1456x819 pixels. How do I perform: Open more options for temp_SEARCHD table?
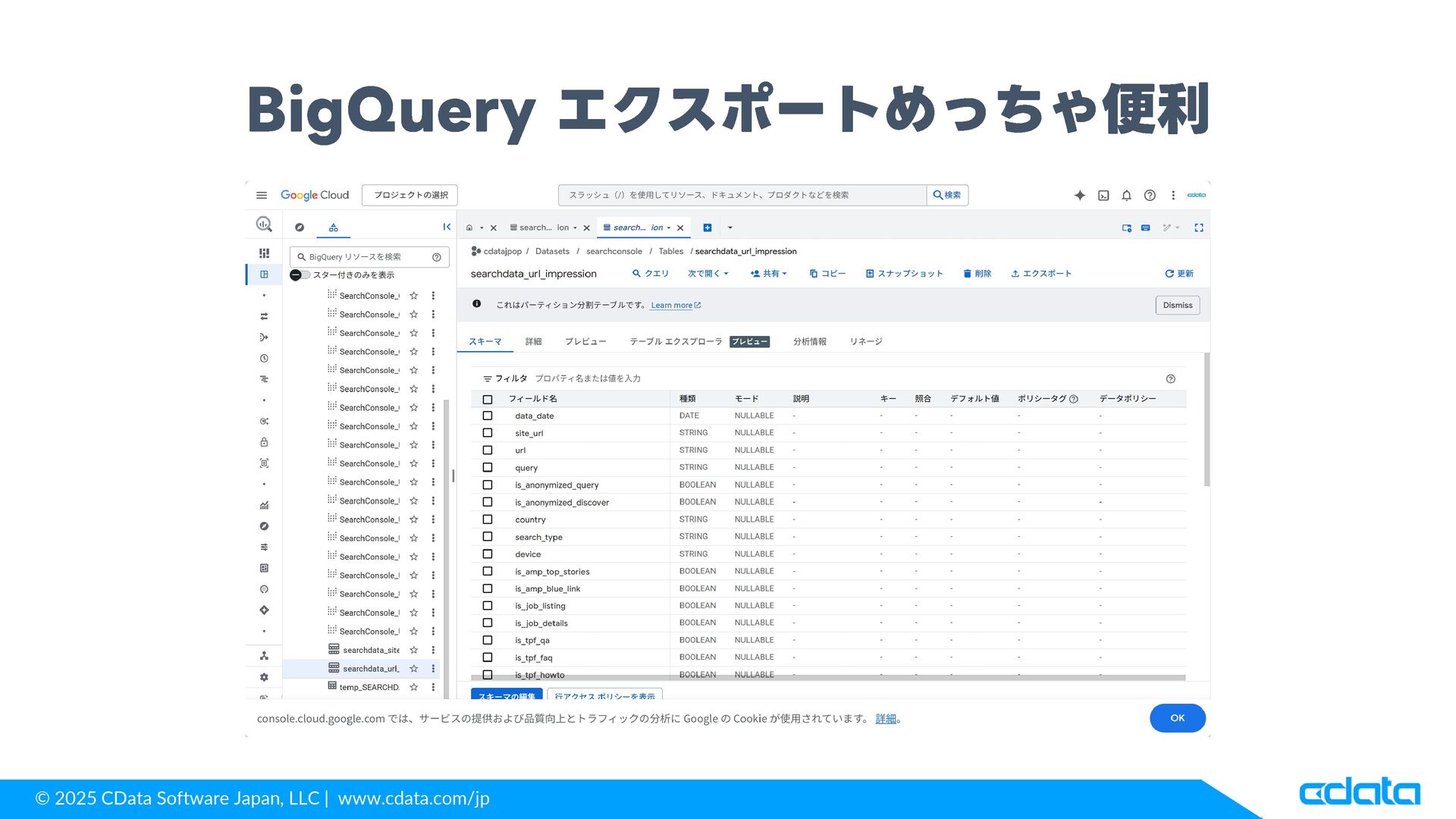click(x=433, y=687)
